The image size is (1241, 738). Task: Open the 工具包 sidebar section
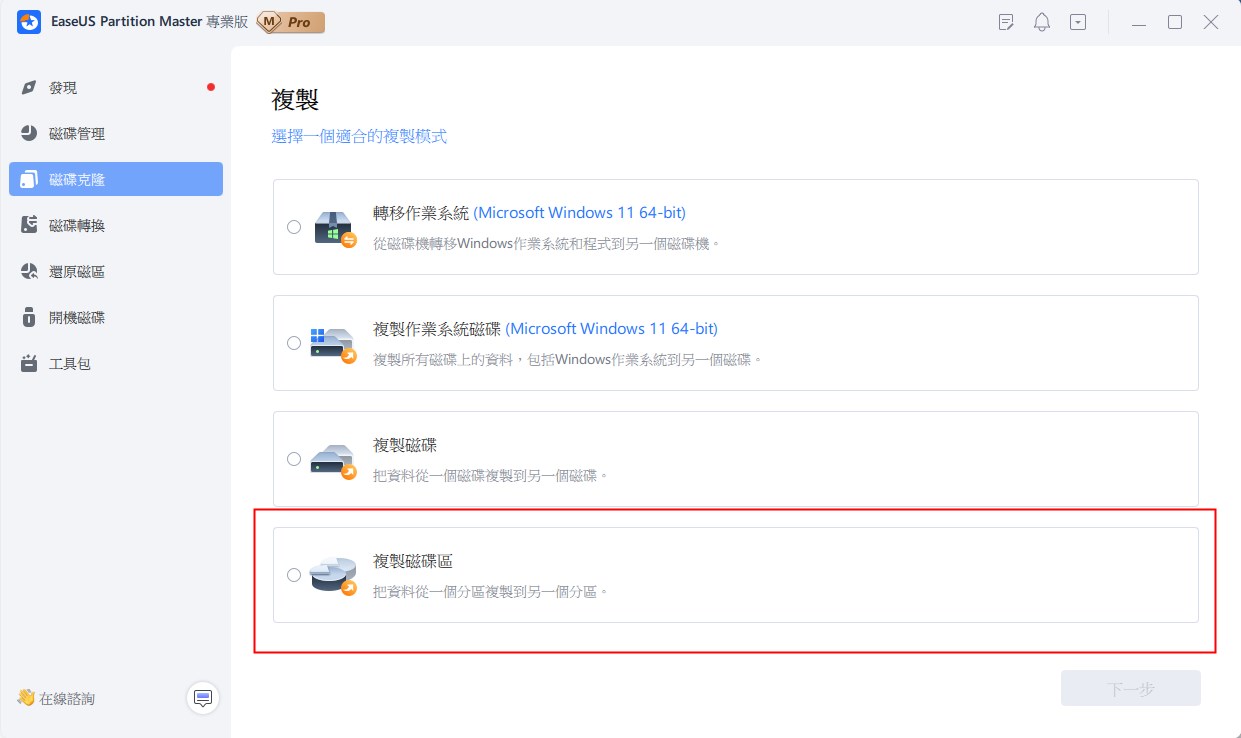pos(70,364)
